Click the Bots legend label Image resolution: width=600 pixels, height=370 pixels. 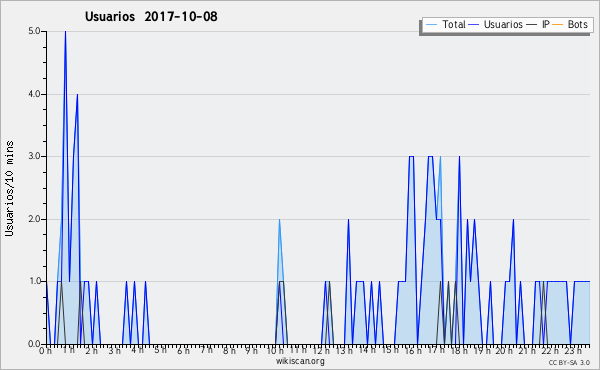pyautogui.click(x=577, y=24)
